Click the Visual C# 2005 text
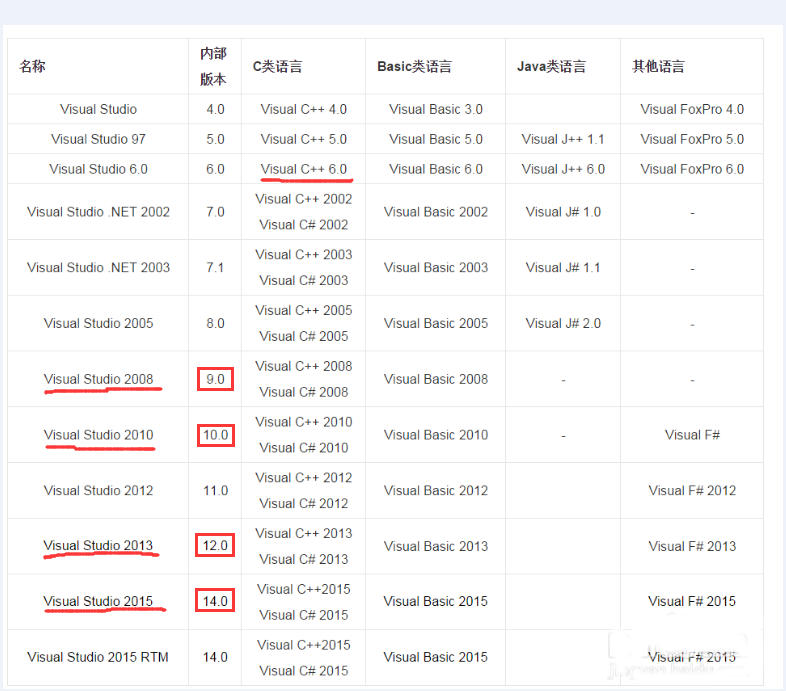Image resolution: width=786 pixels, height=691 pixels. click(x=304, y=336)
